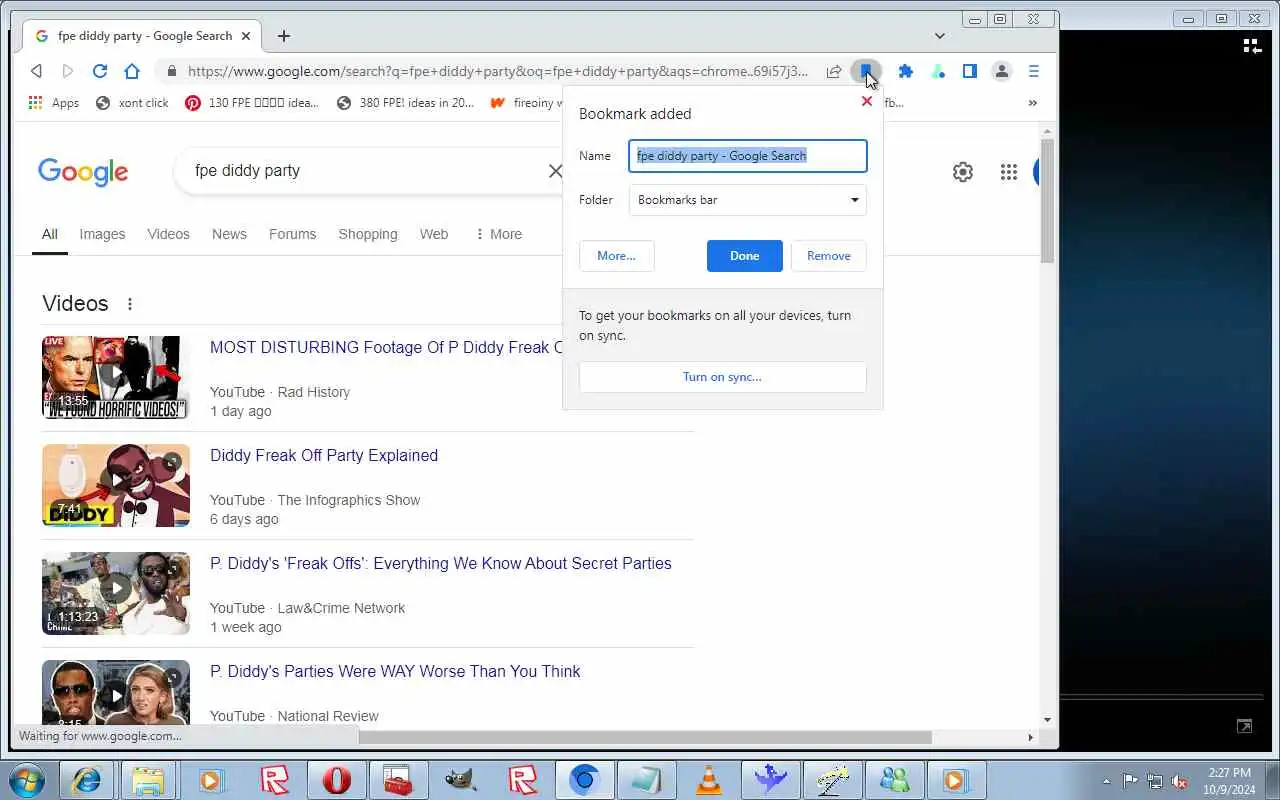Open the Windows Start button

[x=26, y=780]
